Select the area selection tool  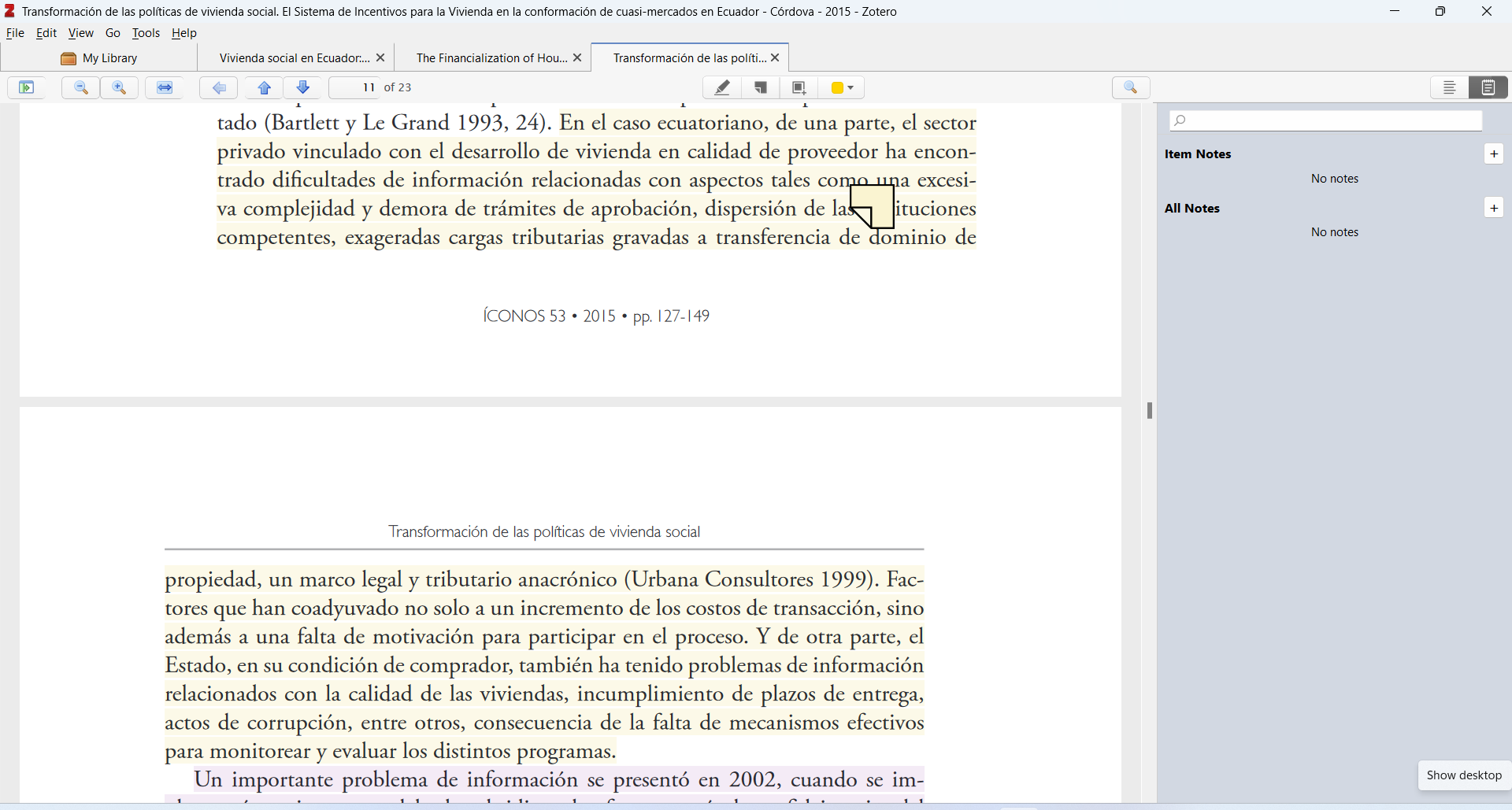[799, 87]
